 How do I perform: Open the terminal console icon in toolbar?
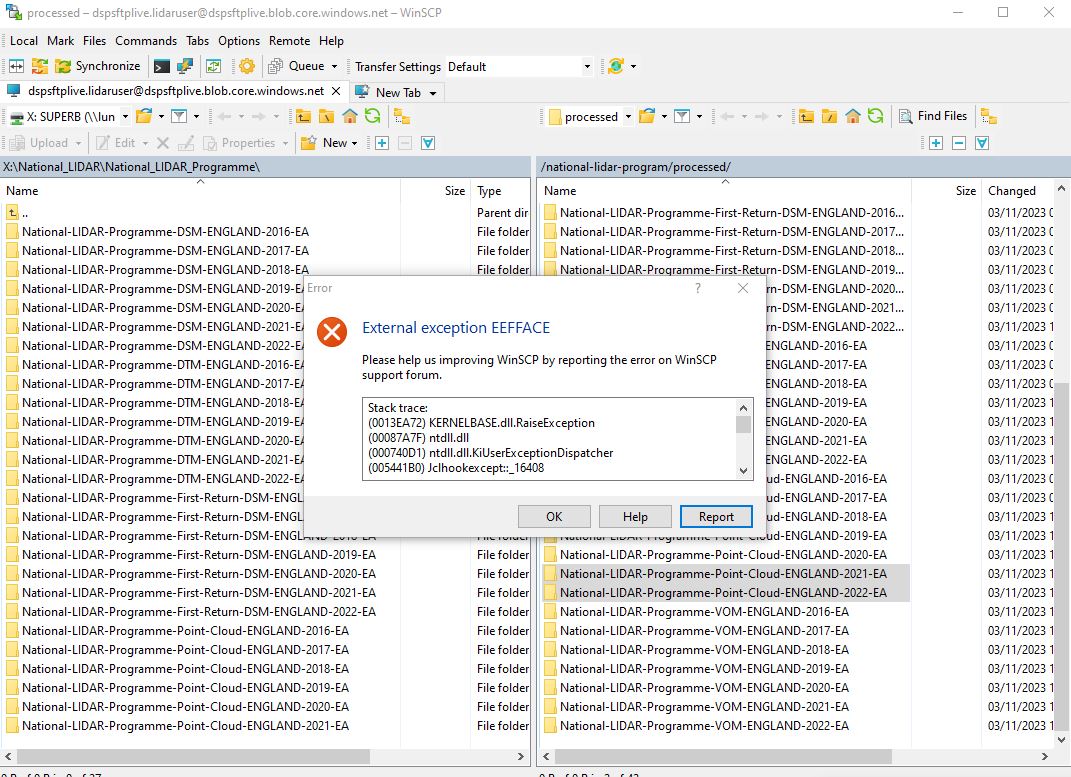(x=160, y=66)
